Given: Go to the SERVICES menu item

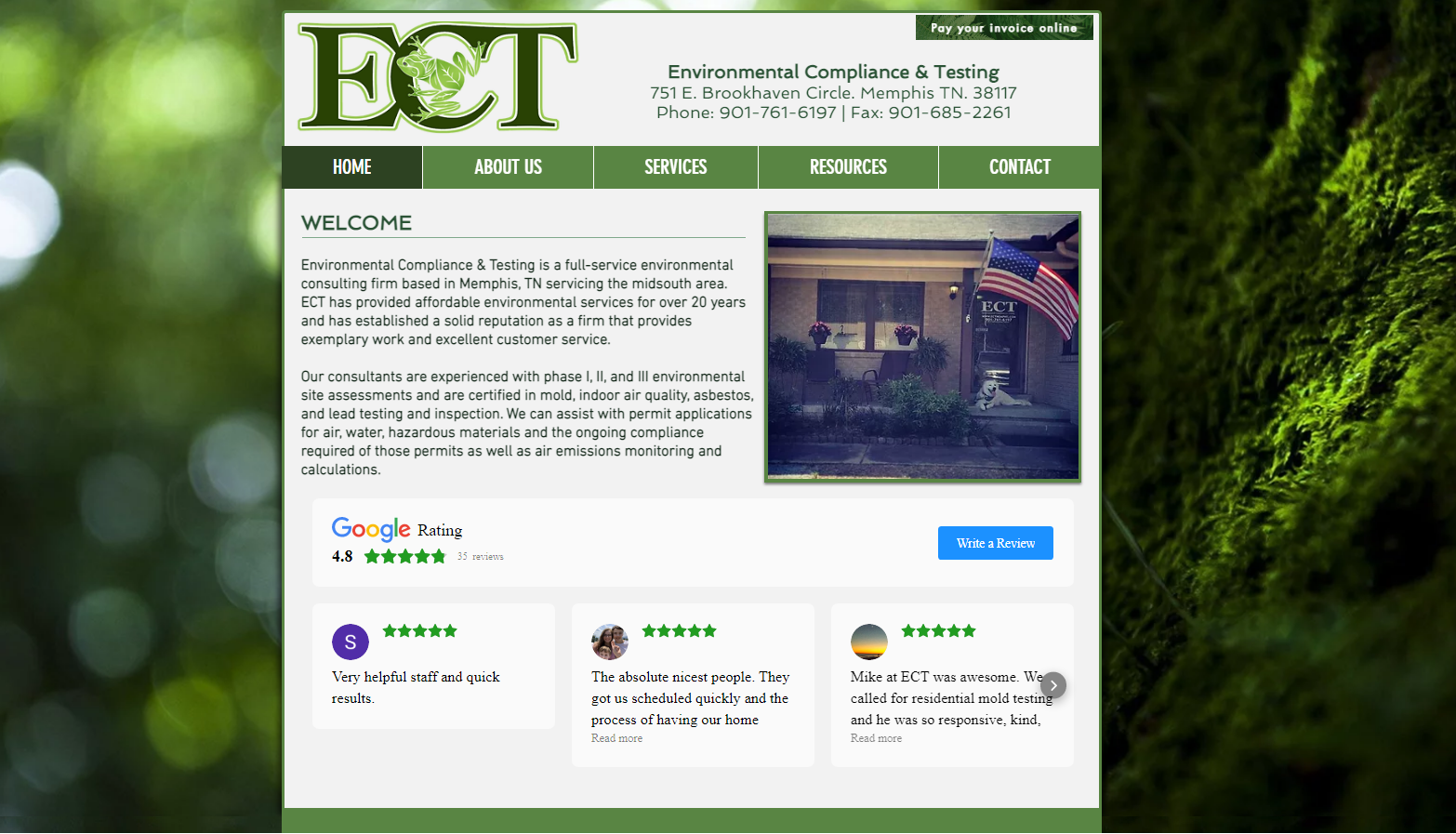Looking at the screenshot, I should click(676, 167).
